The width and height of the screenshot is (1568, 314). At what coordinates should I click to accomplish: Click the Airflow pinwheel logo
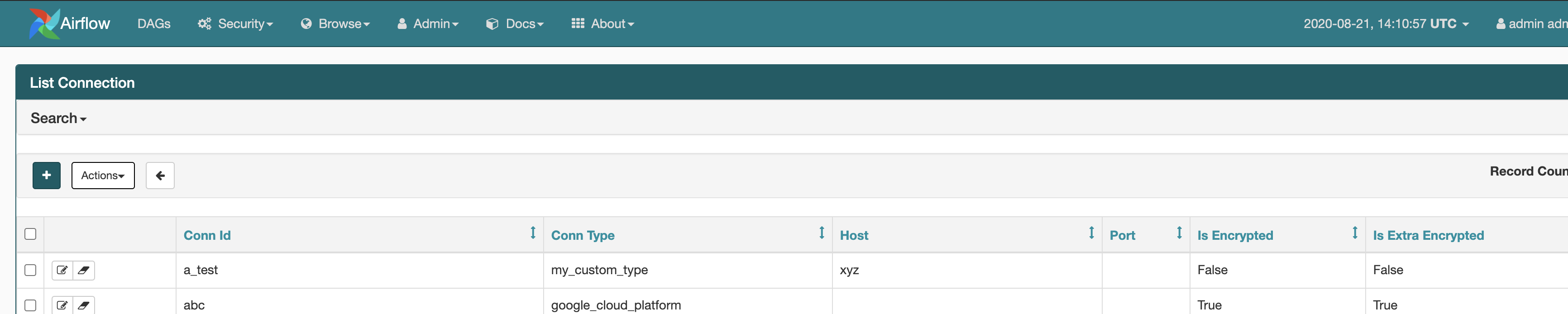point(44,24)
